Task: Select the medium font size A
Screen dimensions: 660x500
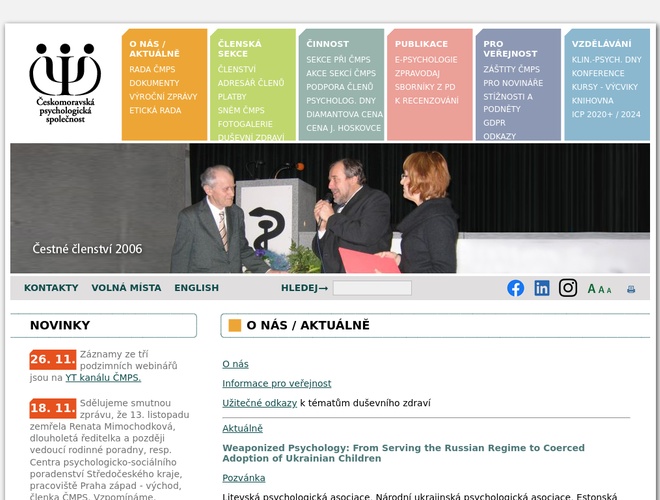Action: tap(601, 290)
